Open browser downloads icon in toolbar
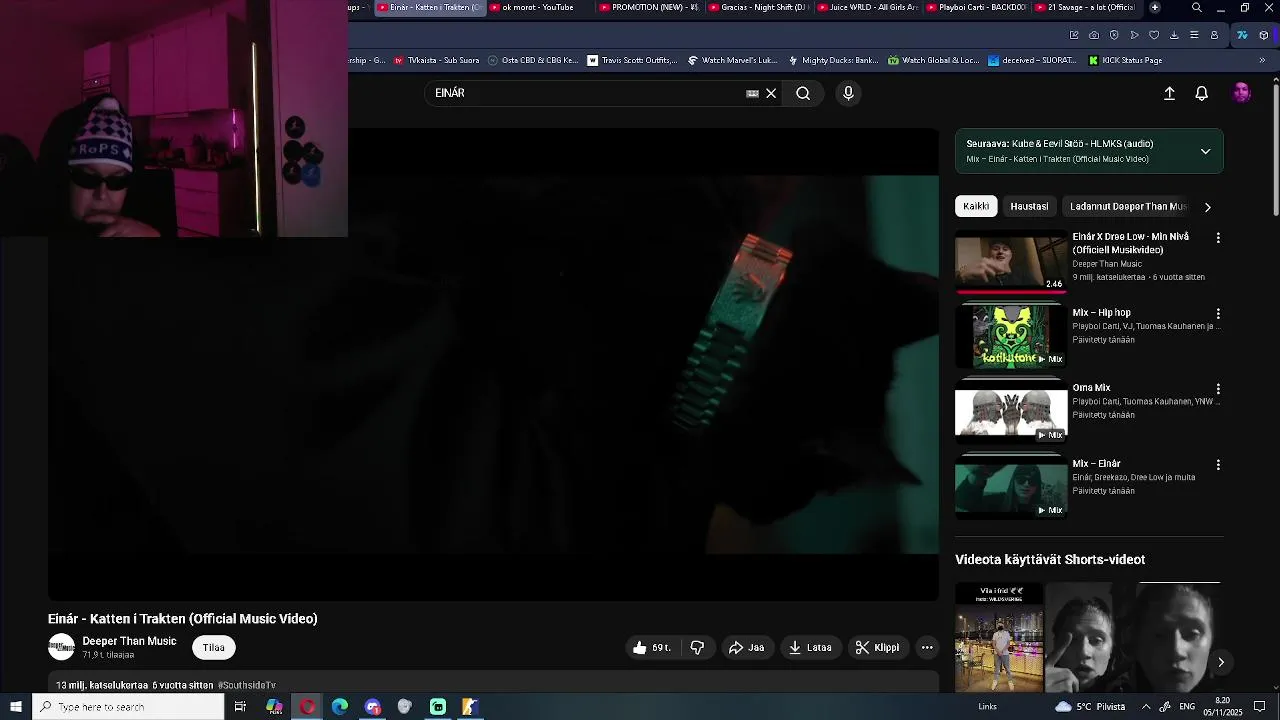Image resolution: width=1280 pixels, height=720 pixels. coord(1174,35)
